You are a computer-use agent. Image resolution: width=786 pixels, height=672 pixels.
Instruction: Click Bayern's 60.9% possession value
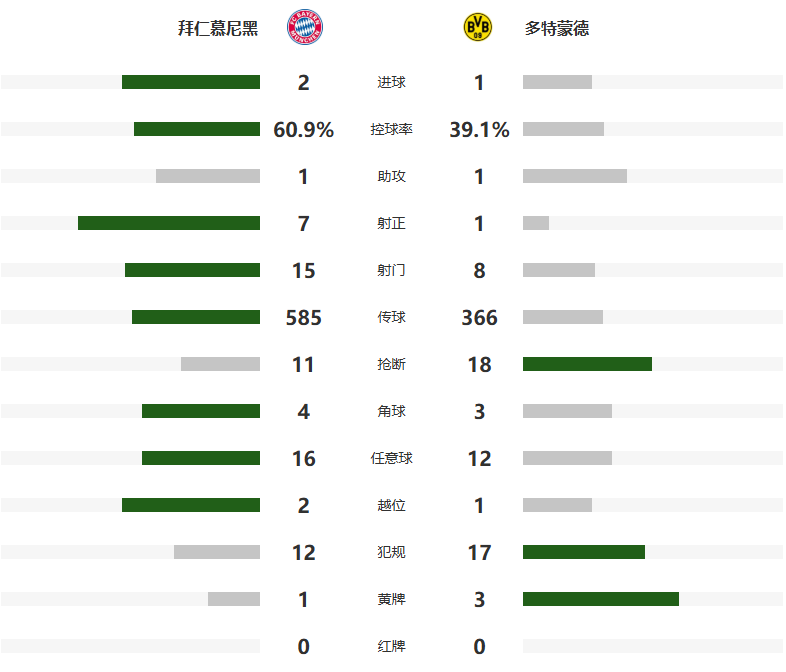303,130
